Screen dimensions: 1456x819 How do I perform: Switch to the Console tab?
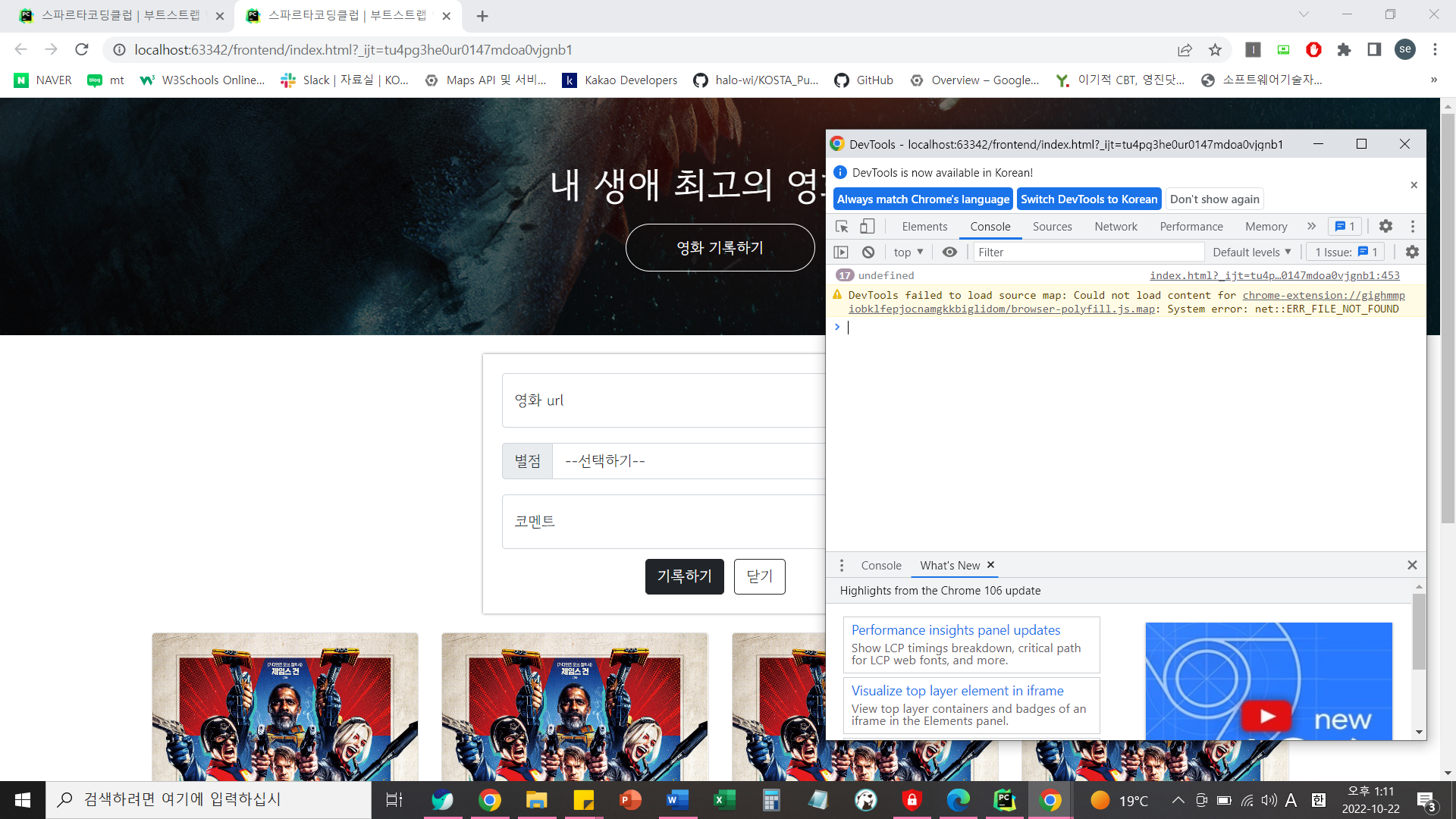point(990,226)
